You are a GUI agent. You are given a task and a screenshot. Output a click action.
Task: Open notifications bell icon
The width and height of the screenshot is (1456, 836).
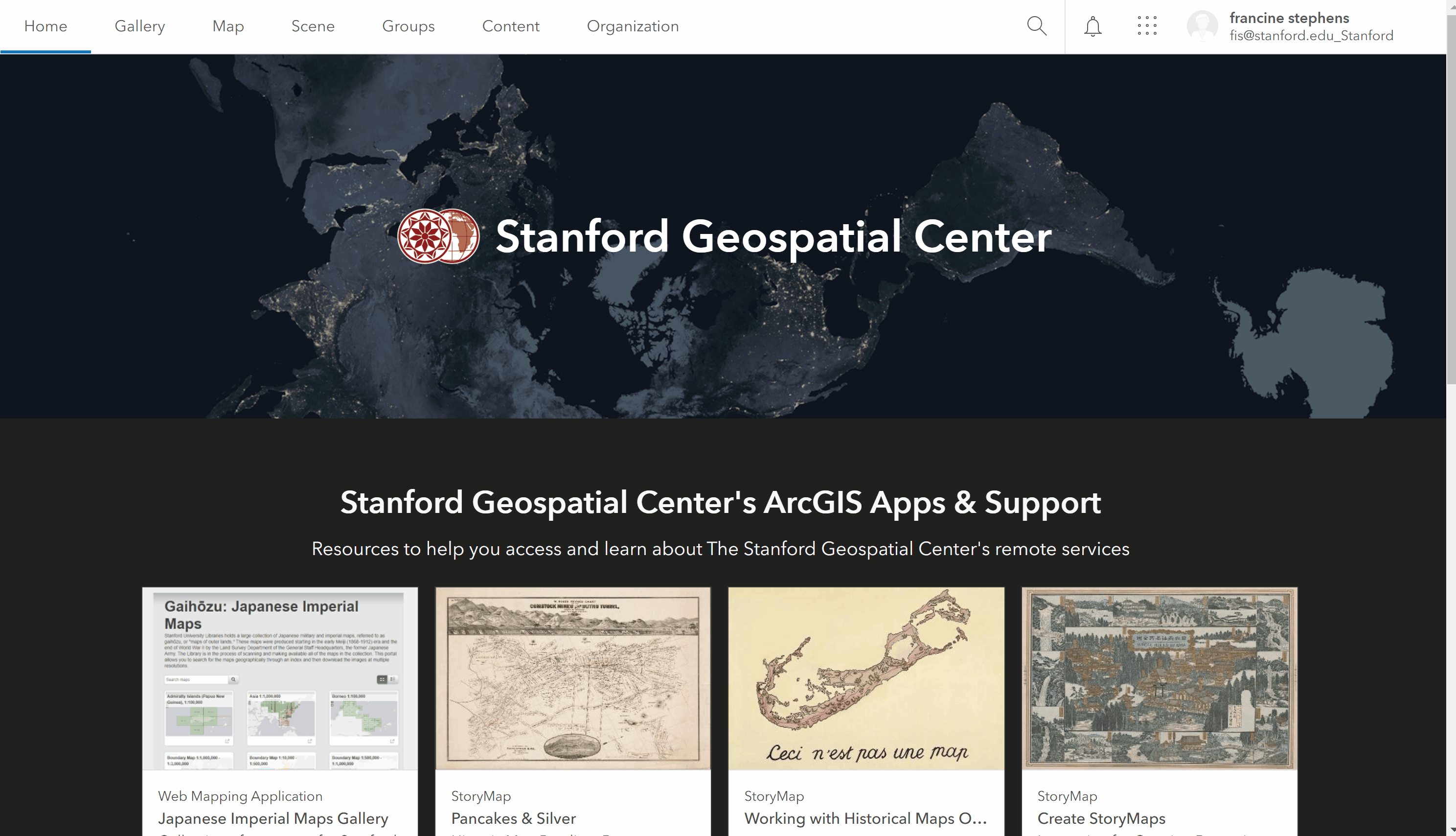pyautogui.click(x=1092, y=26)
